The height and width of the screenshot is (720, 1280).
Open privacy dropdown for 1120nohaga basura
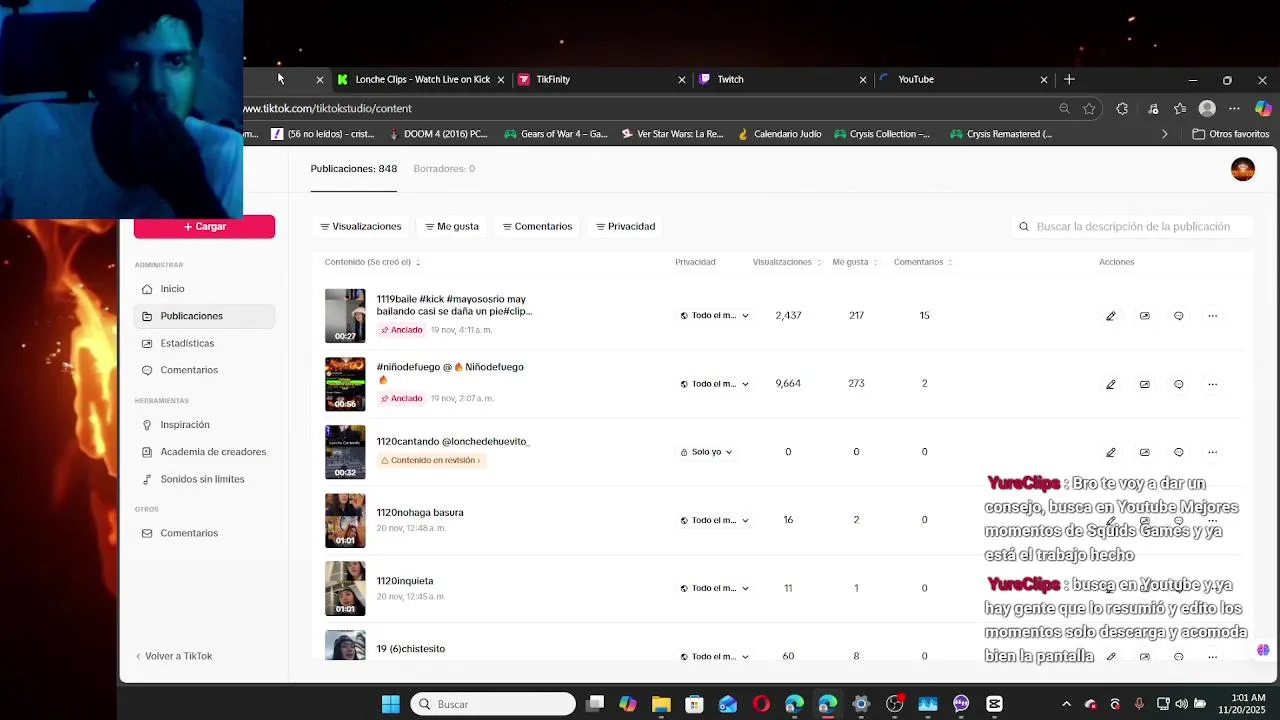714,520
